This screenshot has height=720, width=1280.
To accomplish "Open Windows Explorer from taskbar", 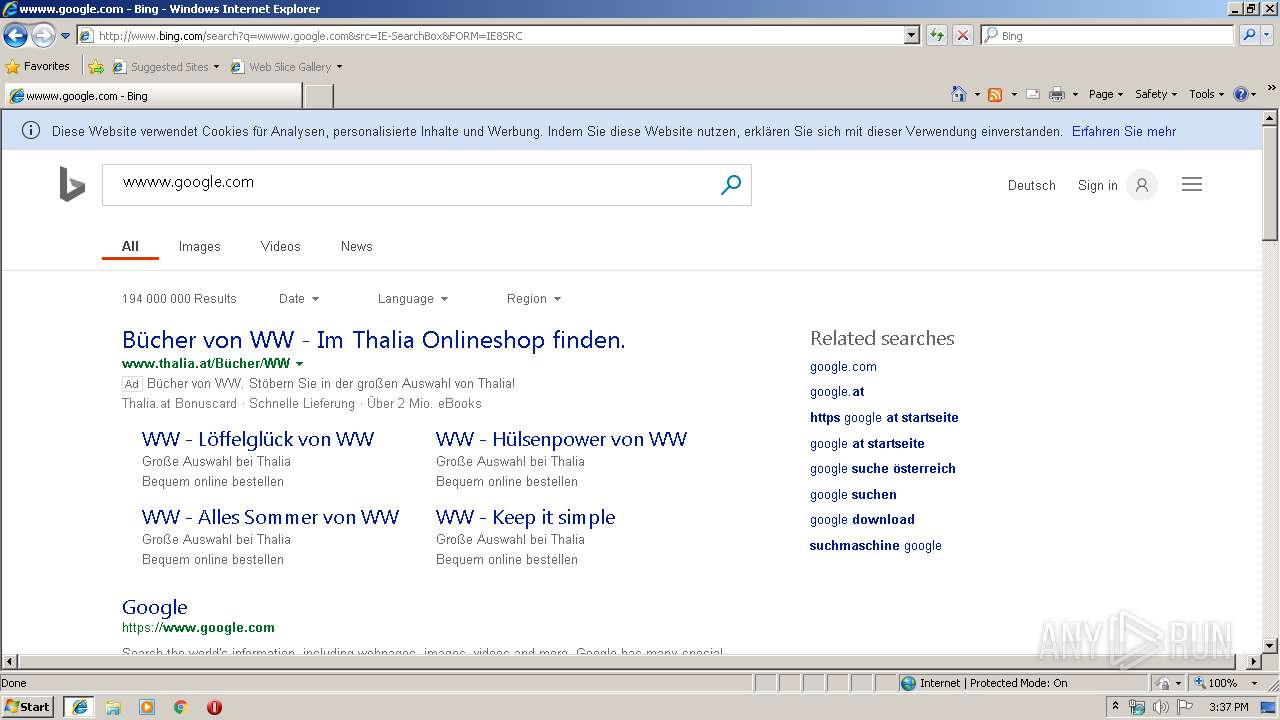I will click(113, 707).
